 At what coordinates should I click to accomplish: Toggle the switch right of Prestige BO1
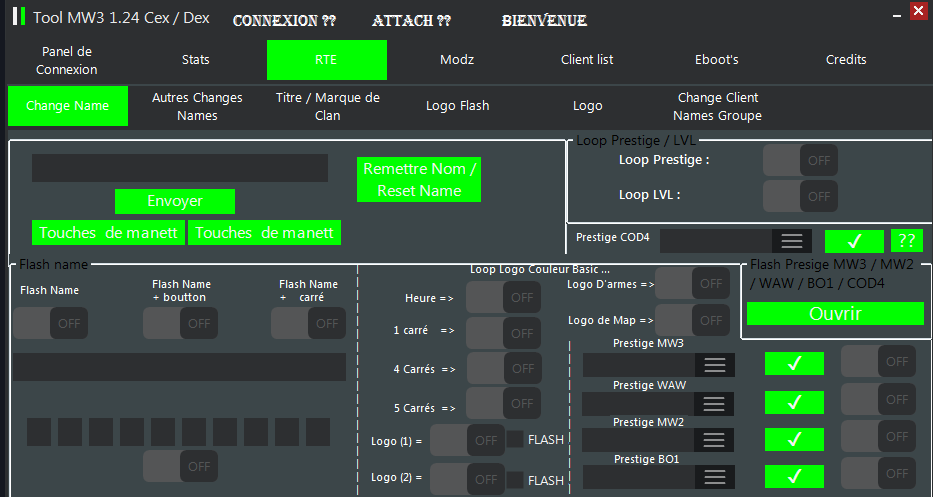[x=878, y=473]
